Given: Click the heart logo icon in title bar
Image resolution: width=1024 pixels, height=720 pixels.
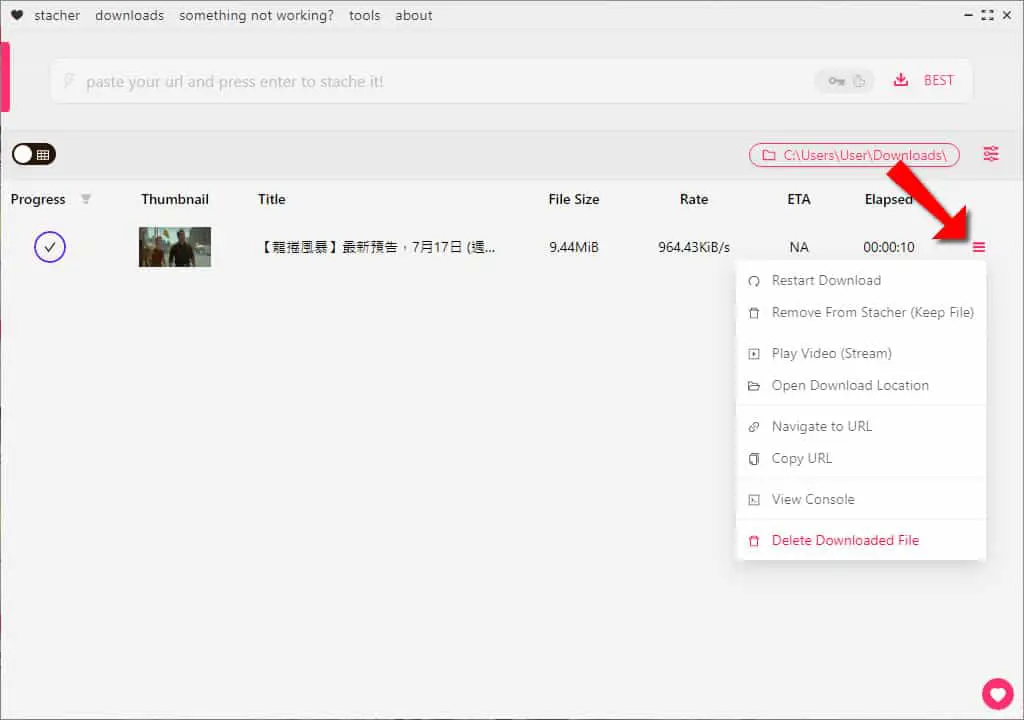Looking at the screenshot, I should click(x=17, y=15).
